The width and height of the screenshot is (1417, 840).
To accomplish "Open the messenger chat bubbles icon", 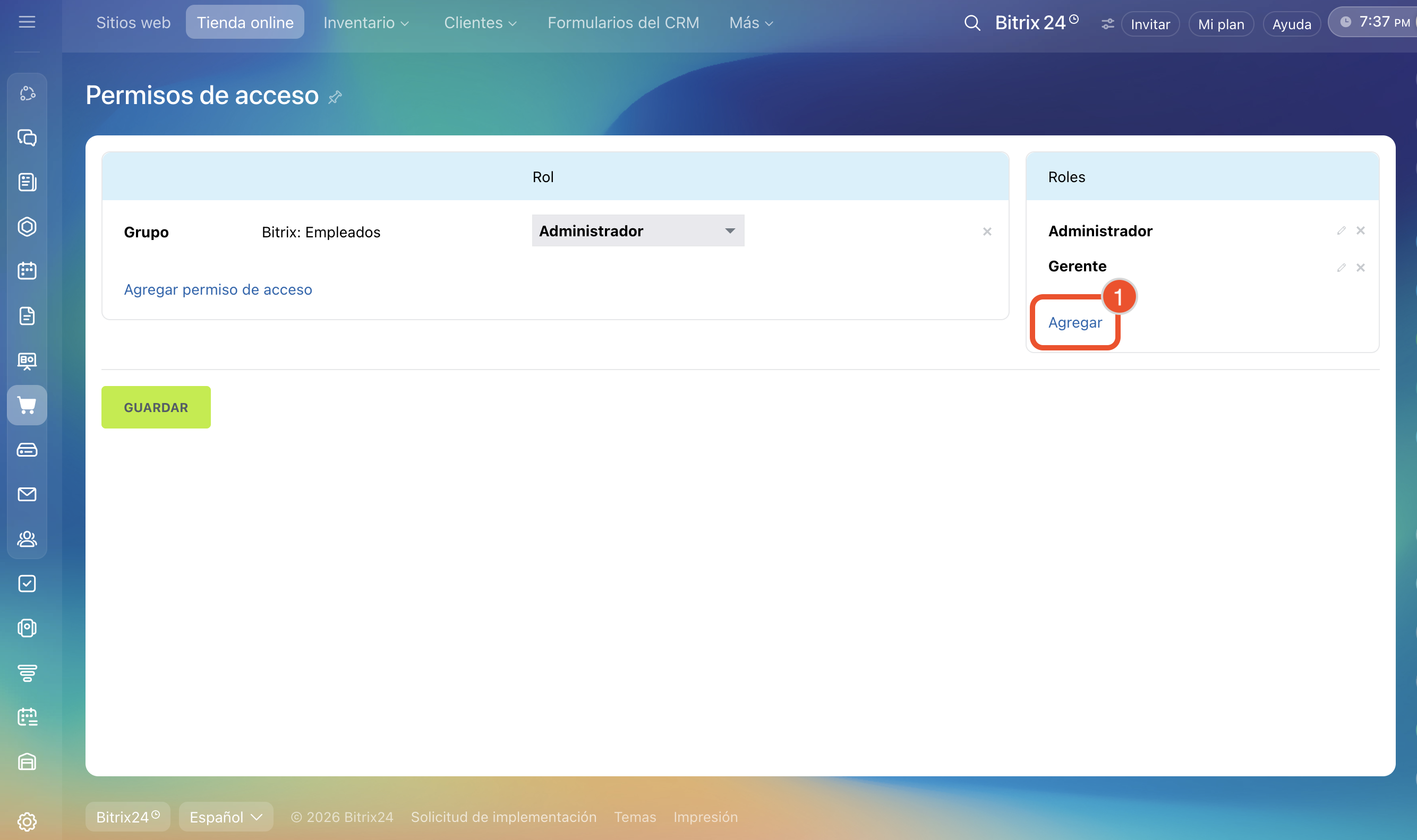I will click(x=27, y=138).
